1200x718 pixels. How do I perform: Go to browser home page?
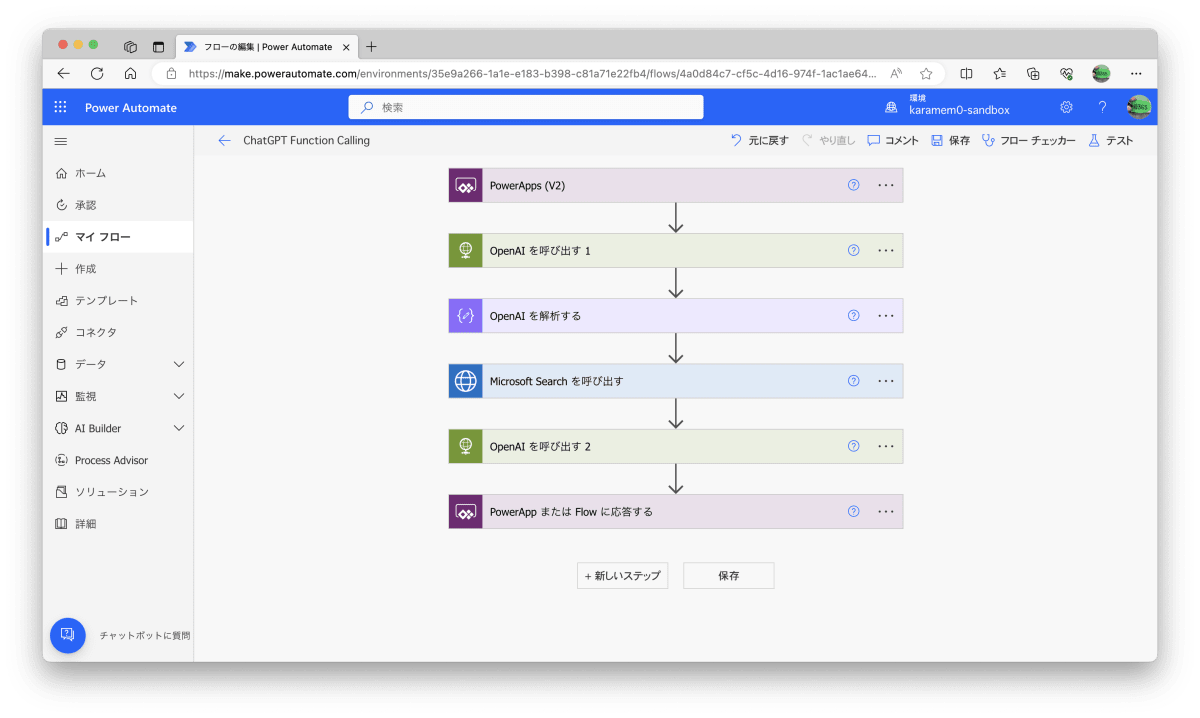(x=130, y=73)
